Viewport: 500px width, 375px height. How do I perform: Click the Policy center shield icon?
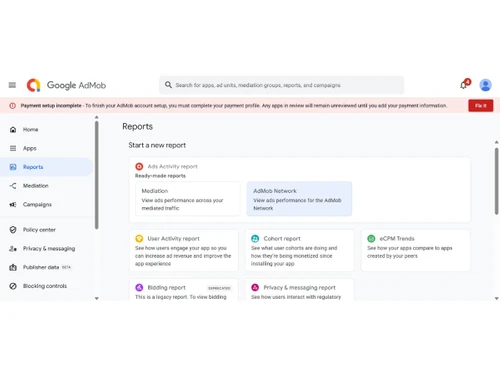click(x=13, y=230)
